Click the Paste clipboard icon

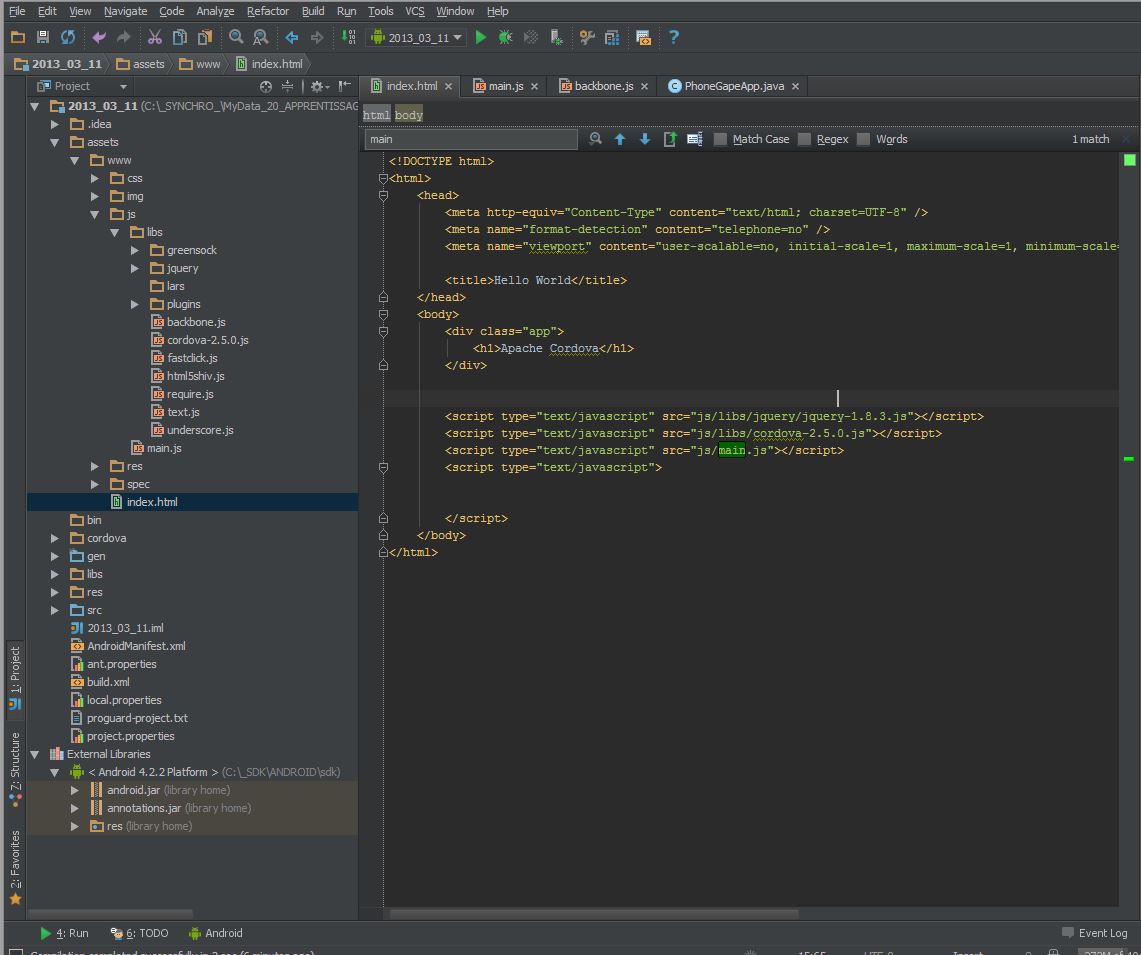point(205,37)
